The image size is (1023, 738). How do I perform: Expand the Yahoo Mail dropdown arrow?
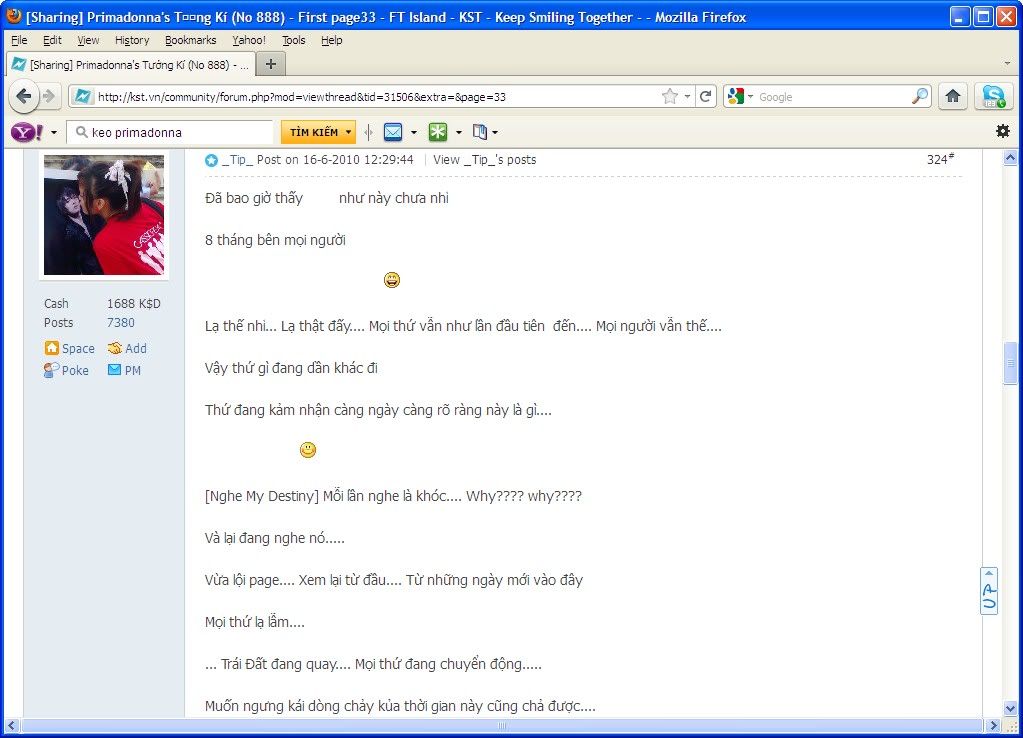click(414, 132)
